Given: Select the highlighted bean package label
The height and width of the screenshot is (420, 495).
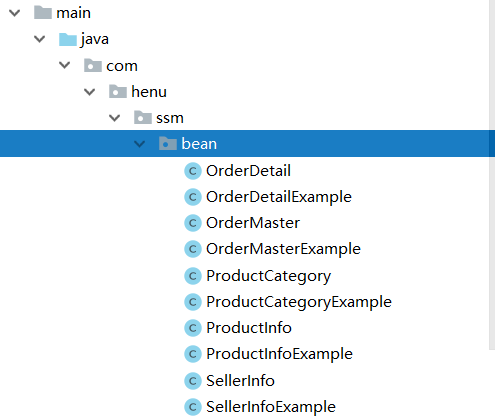Looking at the screenshot, I should (199, 144).
